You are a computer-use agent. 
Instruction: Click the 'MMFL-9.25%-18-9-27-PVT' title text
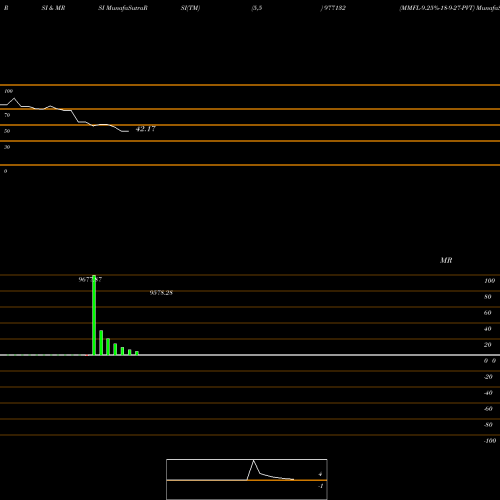437,8
